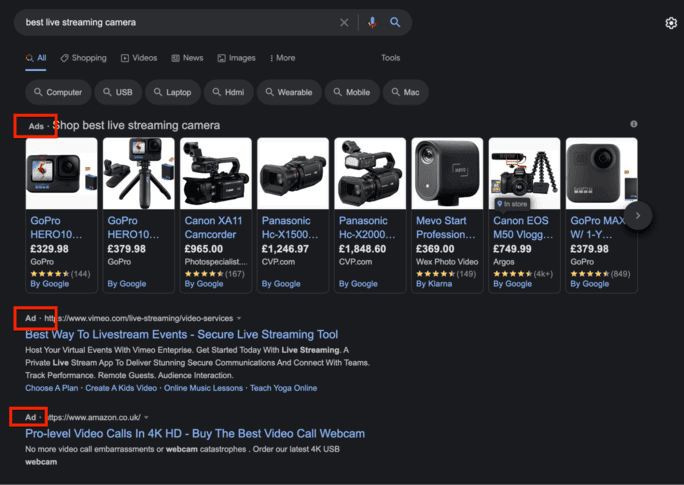The width and height of the screenshot is (684, 485).
Task: Click GoPro MAX W/ 1-Y title link
Action: pos(597,228)
